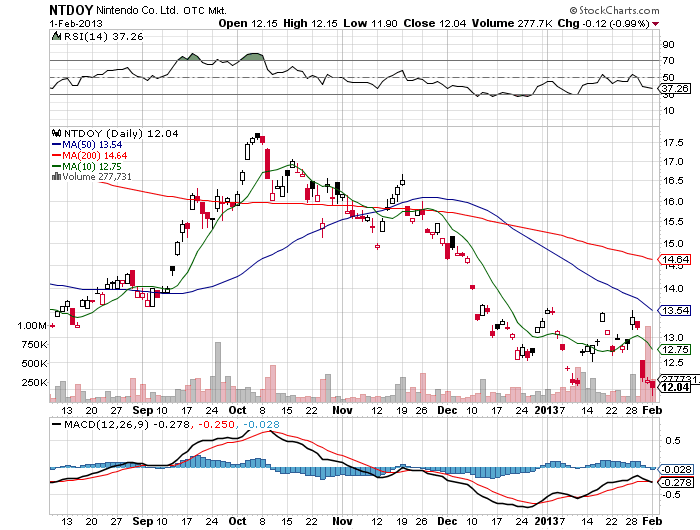The image size is (700, 530).
Task: Click the NTDOY ticker symbol in the title
Action: pos(71,10)
